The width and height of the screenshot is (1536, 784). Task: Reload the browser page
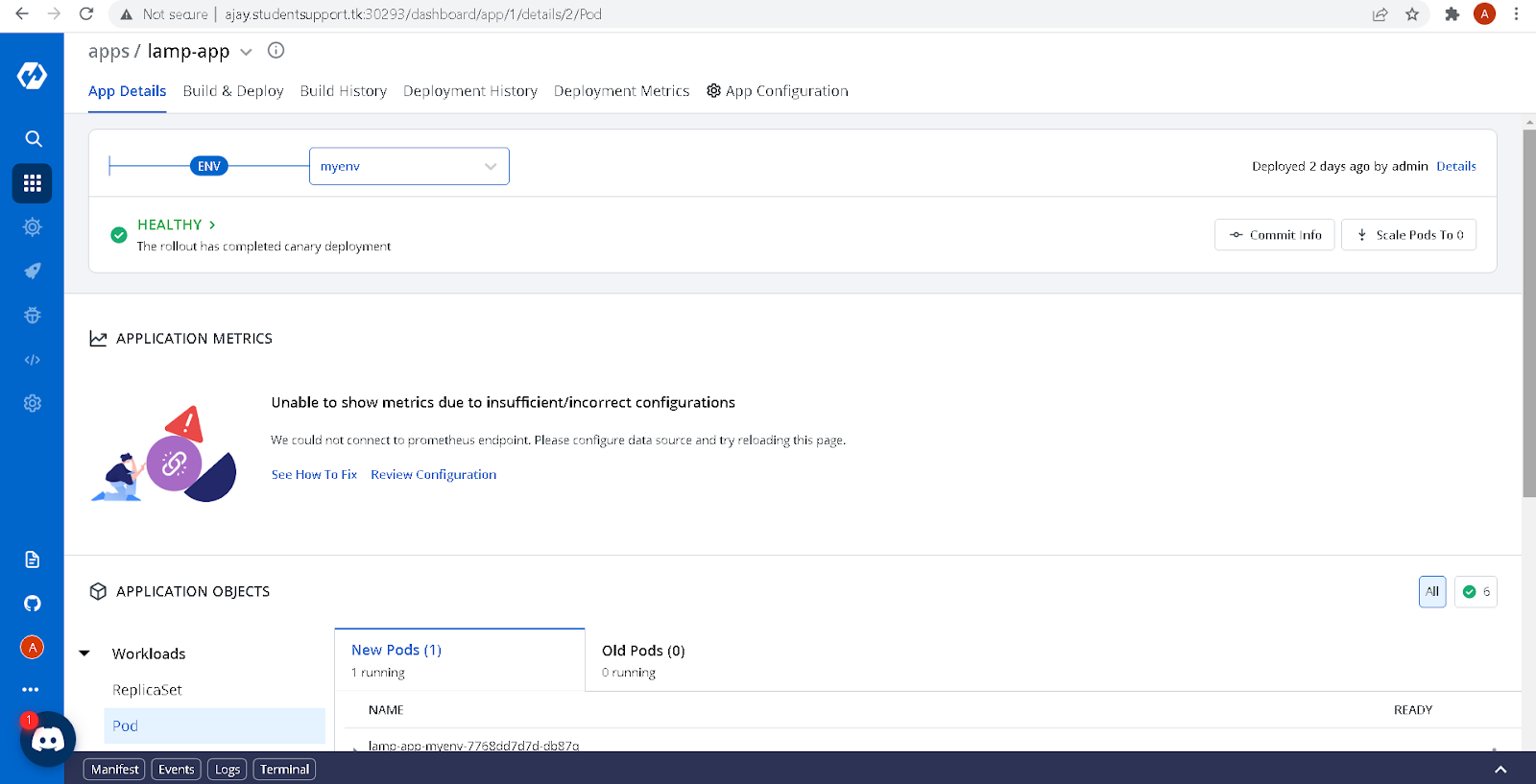pos(86,14)
